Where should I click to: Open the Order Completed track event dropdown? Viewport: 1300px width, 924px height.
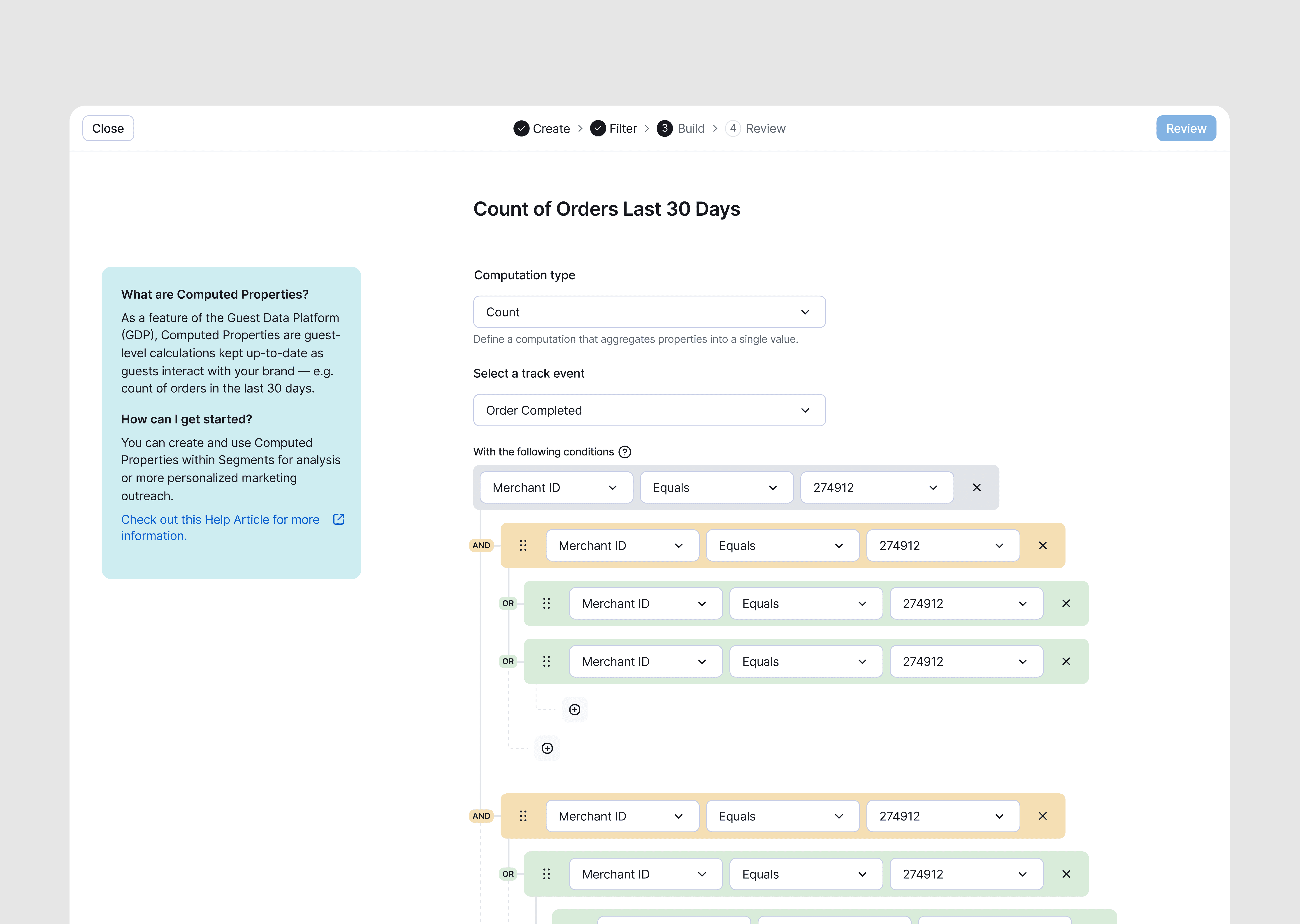[649, 410]
